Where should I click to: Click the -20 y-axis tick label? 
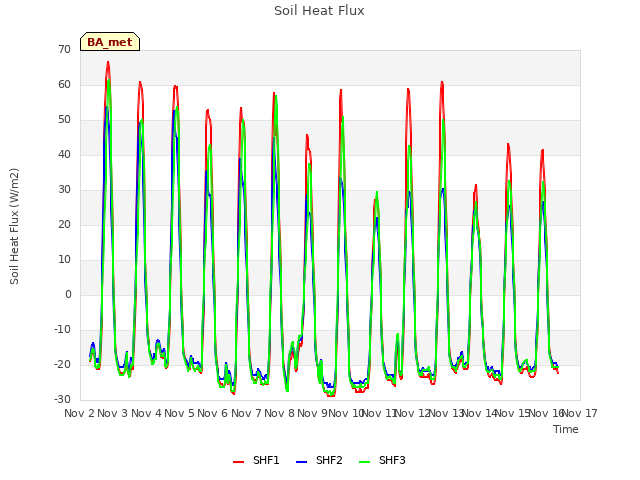click(x=63, y=364)
